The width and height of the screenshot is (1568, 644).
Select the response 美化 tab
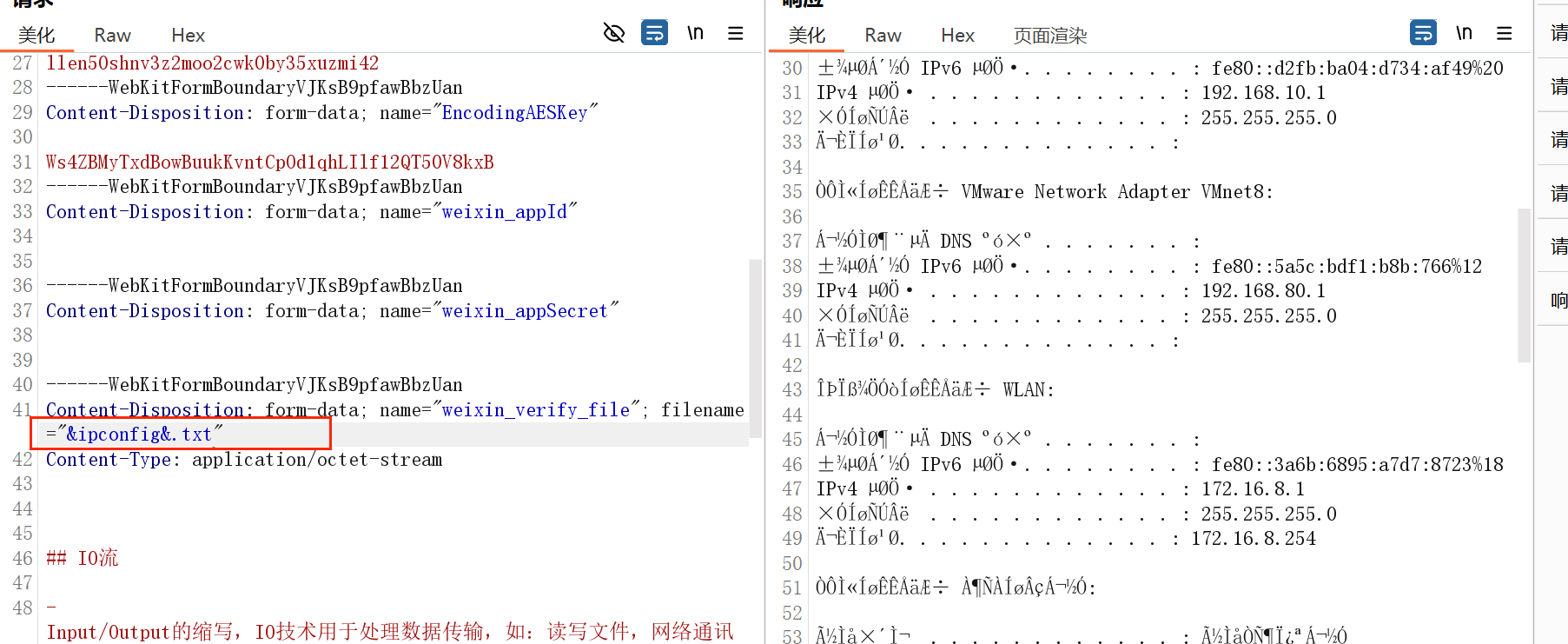pyautogui.click(x=807, y=36)
